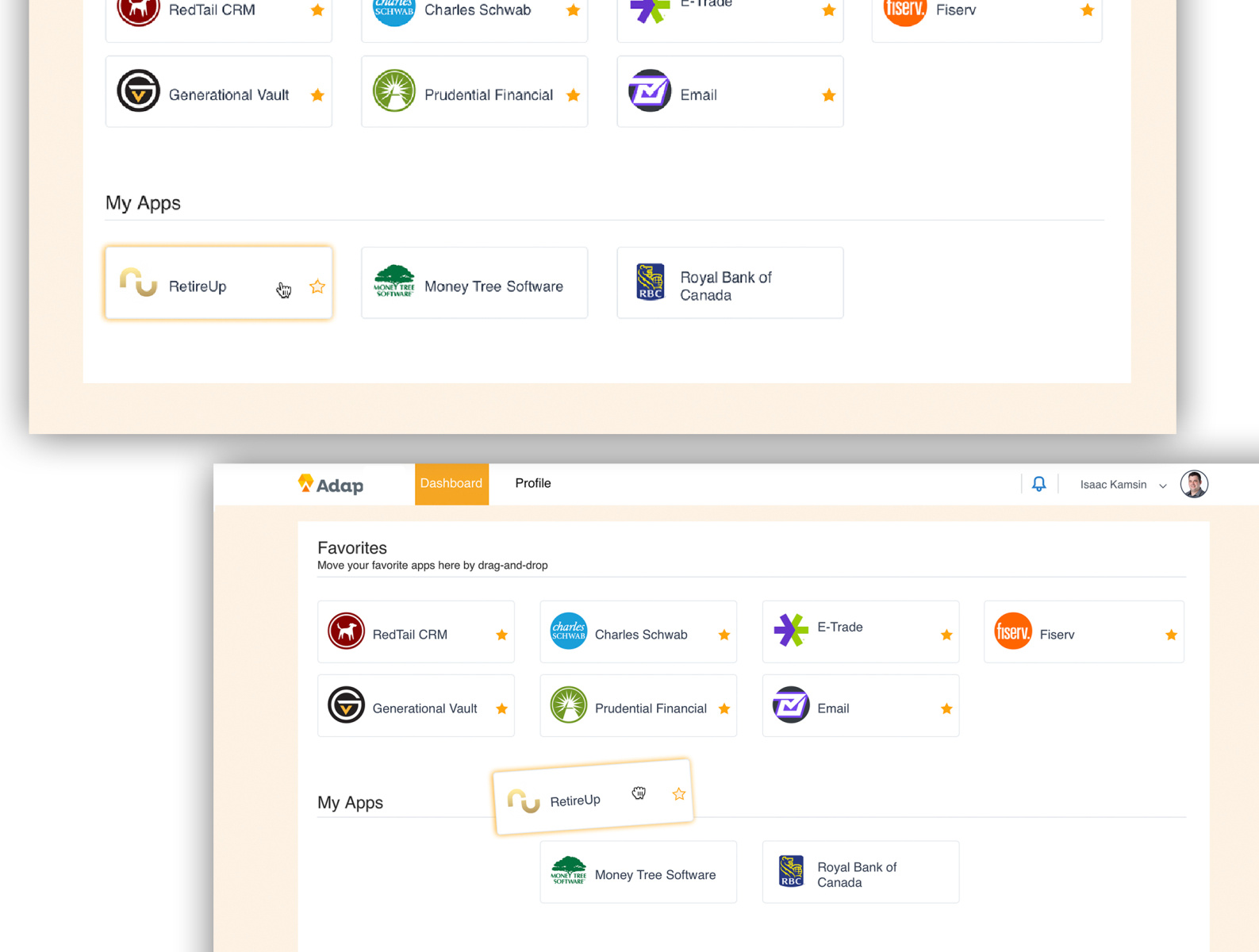
Task: Click Isaac Kamsin username text
Action: click(1113, 485)
